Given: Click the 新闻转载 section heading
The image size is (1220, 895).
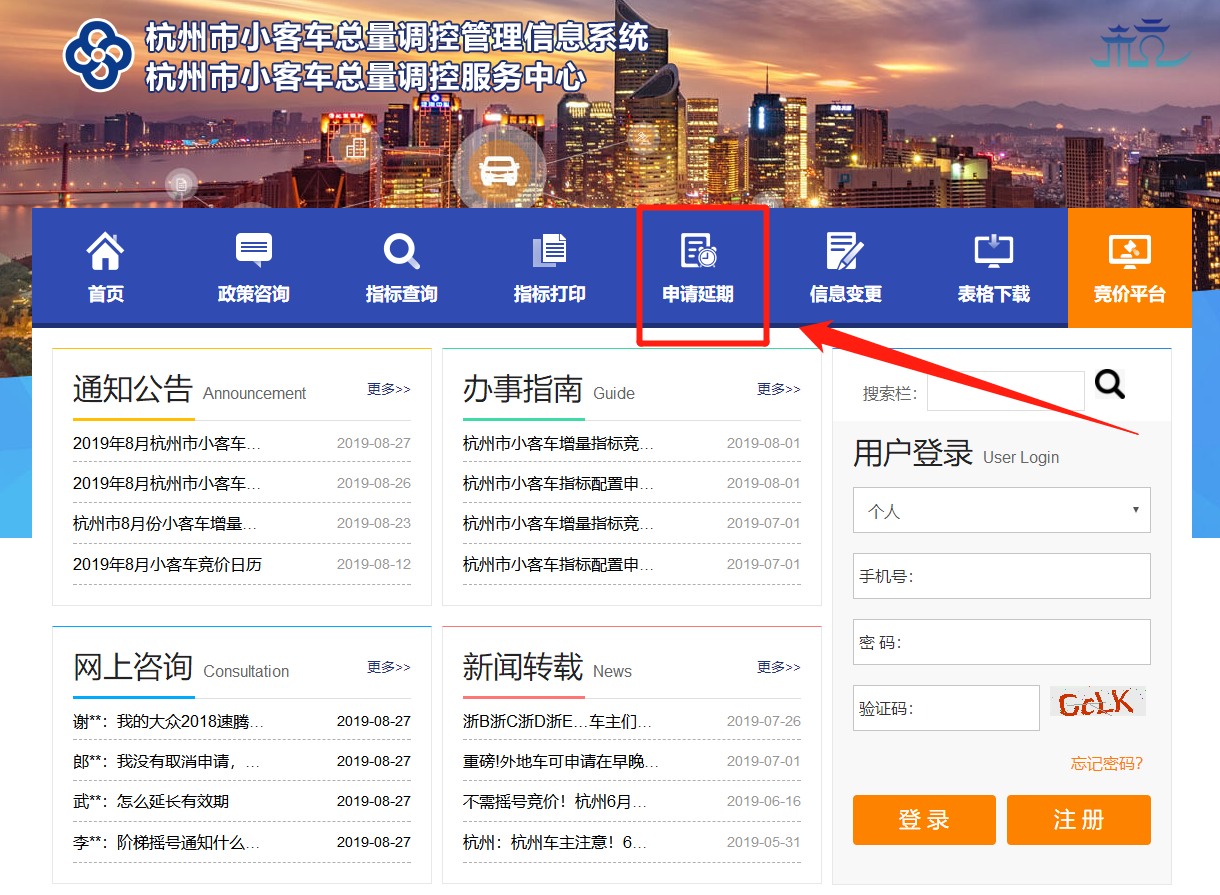Looking at the screenshot, I should [x=522, y=666].
